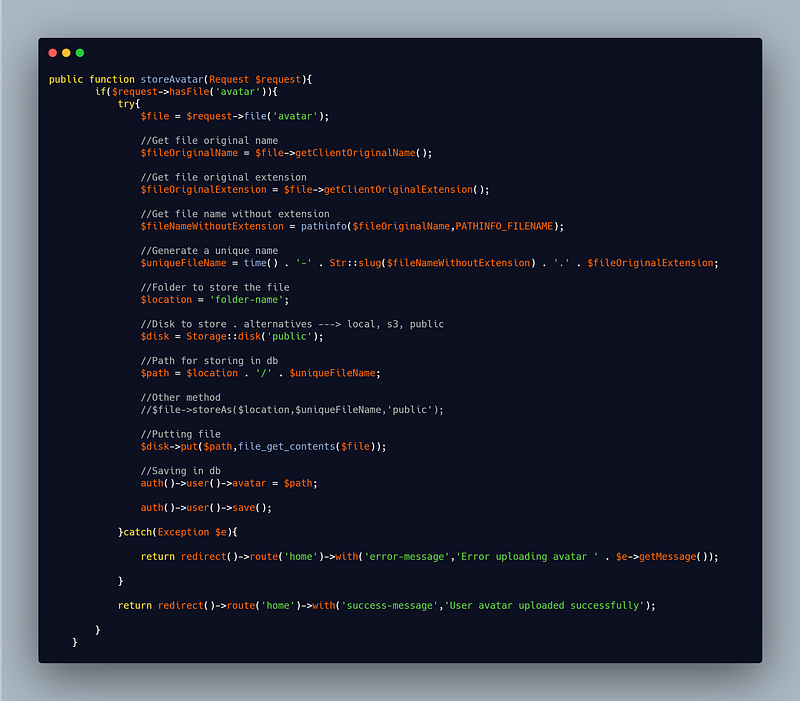Click the red close window dot
This screenshot has height=701, width=800.
coord(53,53)
